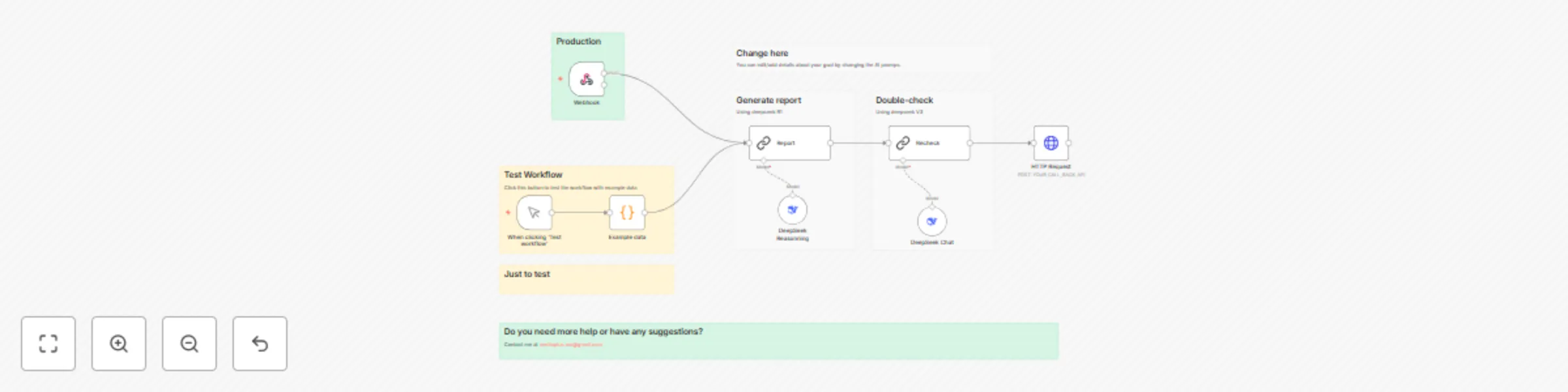Click the zoom in magnifier button
This screenshot has height=392, width=1568.
[119, 344]
